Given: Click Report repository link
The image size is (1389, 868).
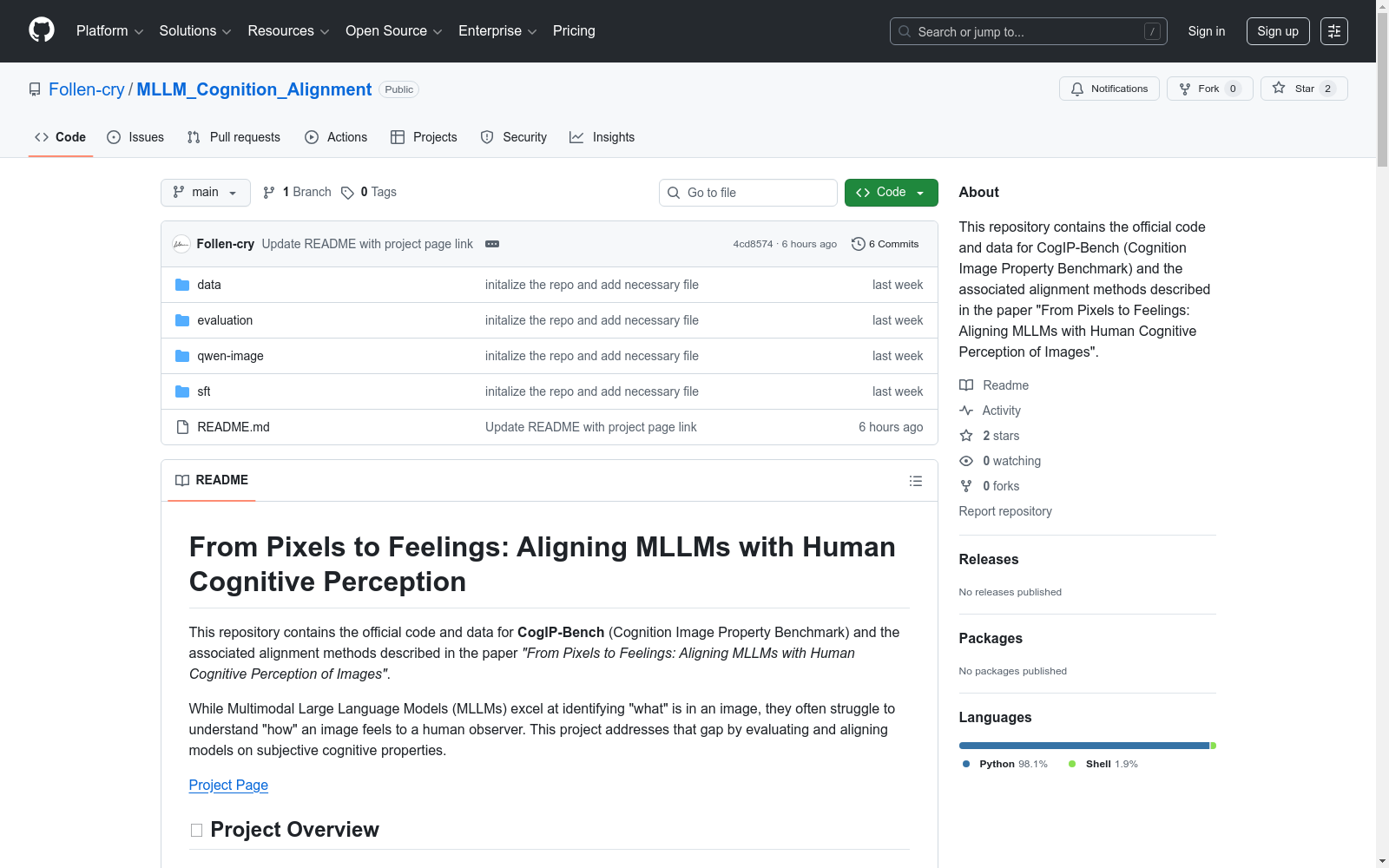Looking at the screenshot, I should point(1005,511).
